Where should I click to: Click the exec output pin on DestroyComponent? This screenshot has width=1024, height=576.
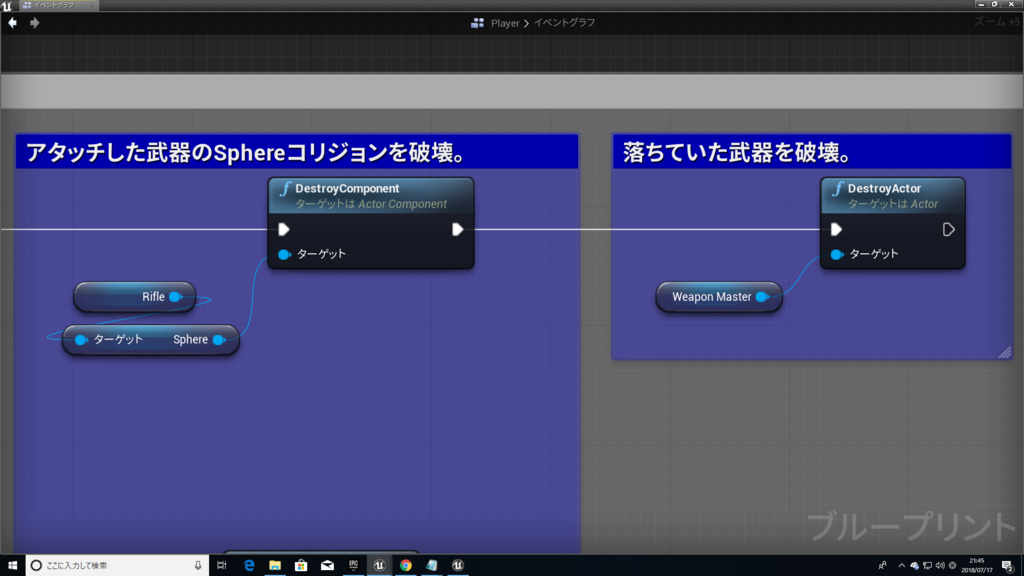[x=458, y=228]
